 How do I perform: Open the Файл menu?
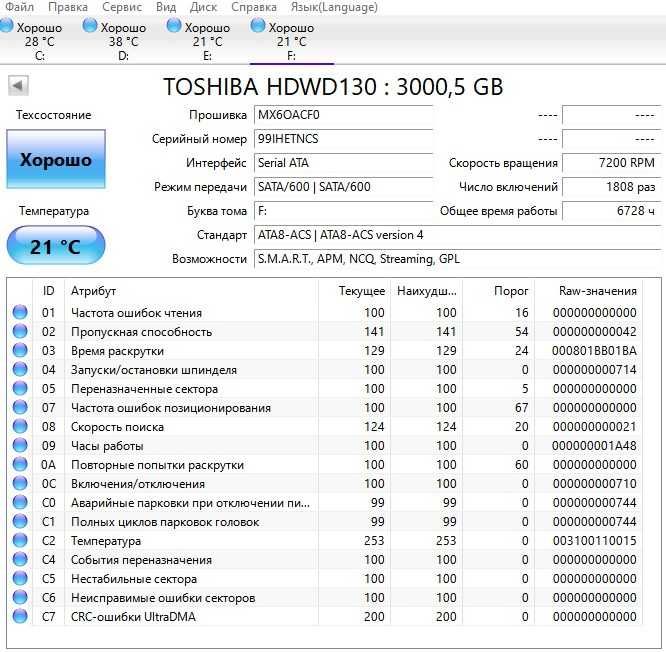point(19,7)
